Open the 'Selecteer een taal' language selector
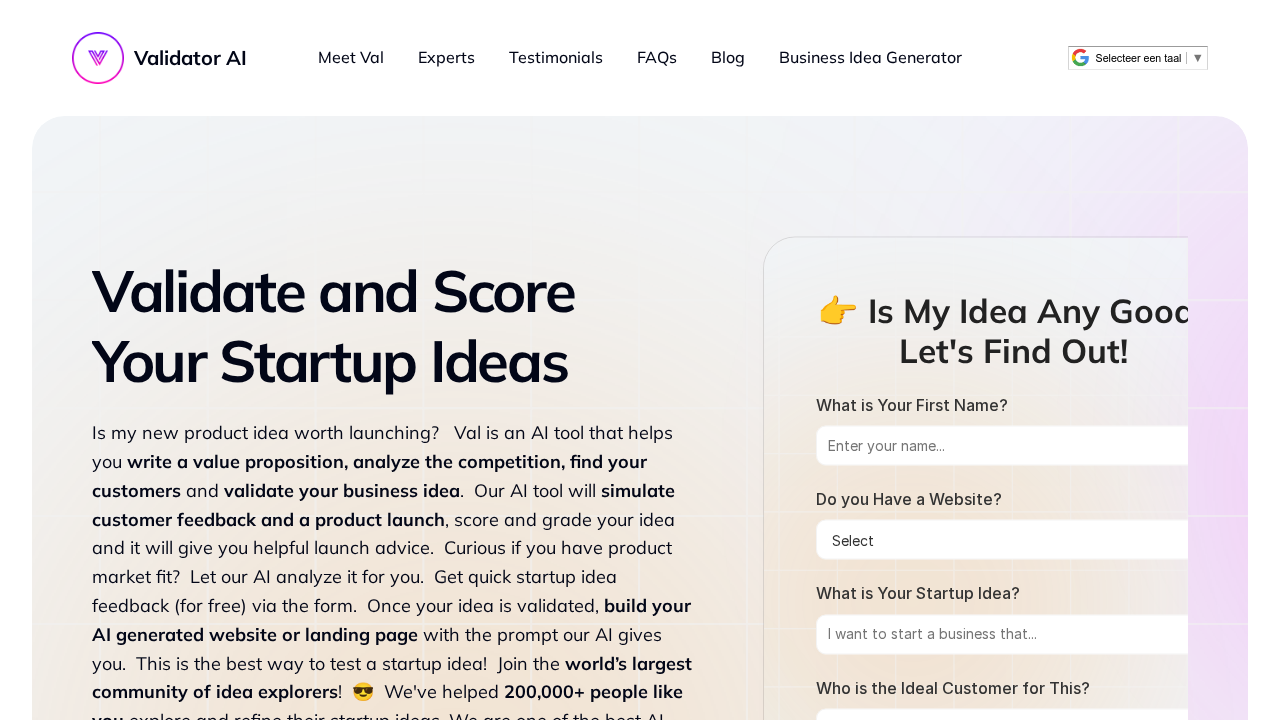 point(1138,58)
